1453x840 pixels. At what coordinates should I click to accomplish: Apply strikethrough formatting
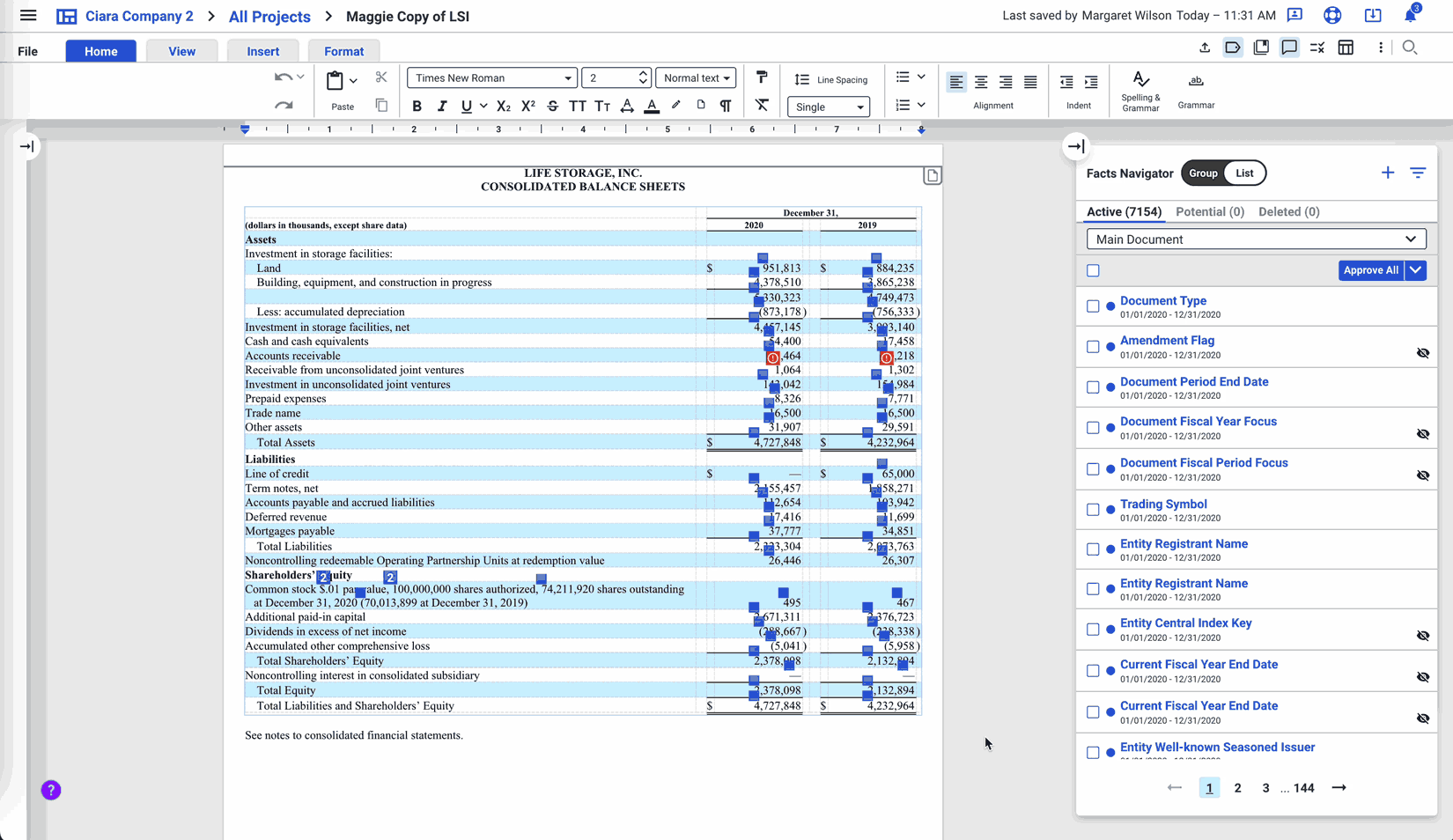point(552,107)
